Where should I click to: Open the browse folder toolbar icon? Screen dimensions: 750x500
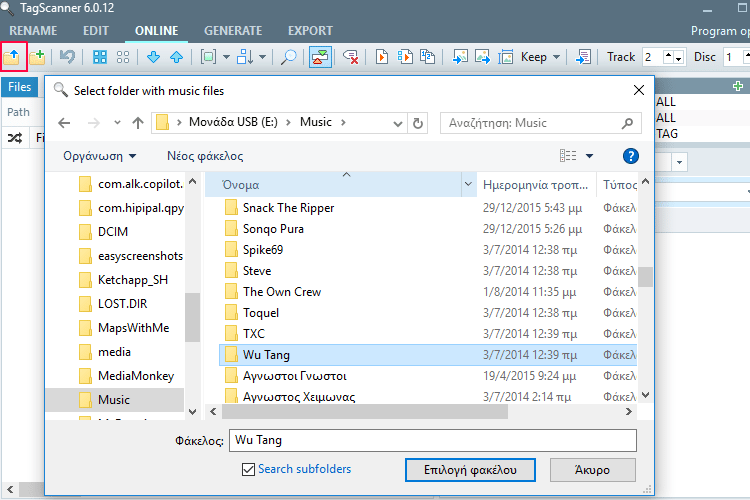12,57
